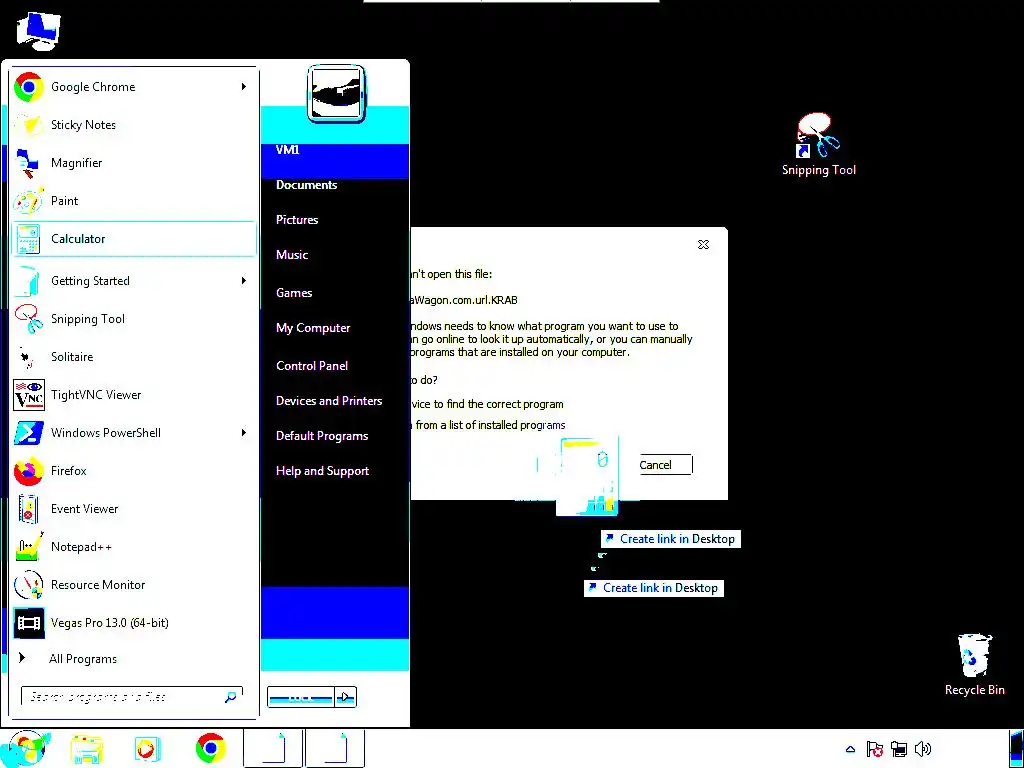Viewport: 1024px width, 768px height.
Task: Open the Resource Monitor icon
Action: tap(29, 584)
